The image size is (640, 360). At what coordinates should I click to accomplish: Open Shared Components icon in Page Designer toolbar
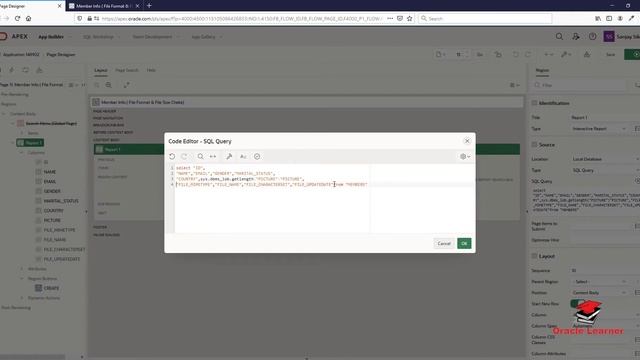[x=587, y=54]
